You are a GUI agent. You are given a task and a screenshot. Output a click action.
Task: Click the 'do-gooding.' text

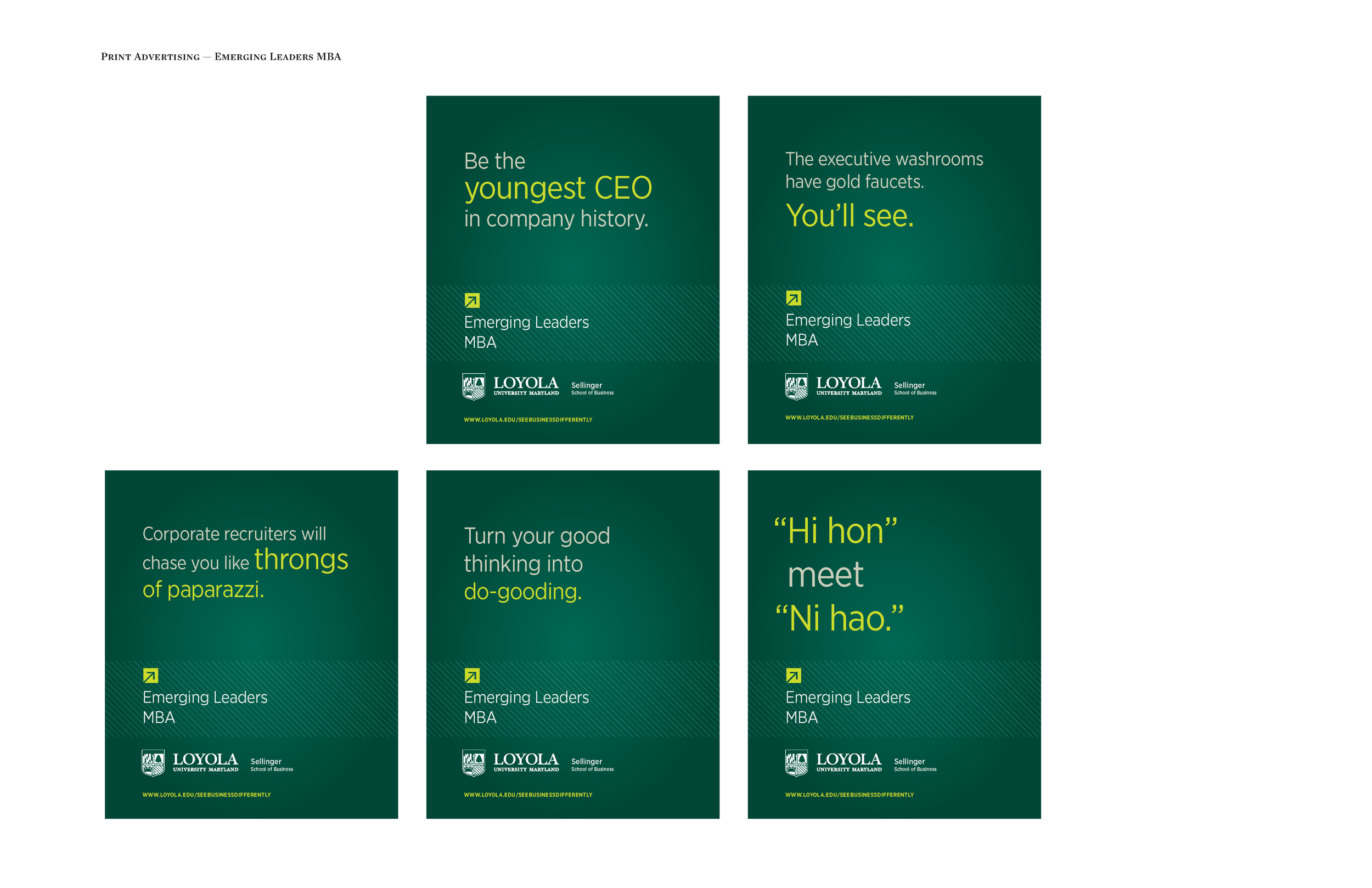(523, 592)
